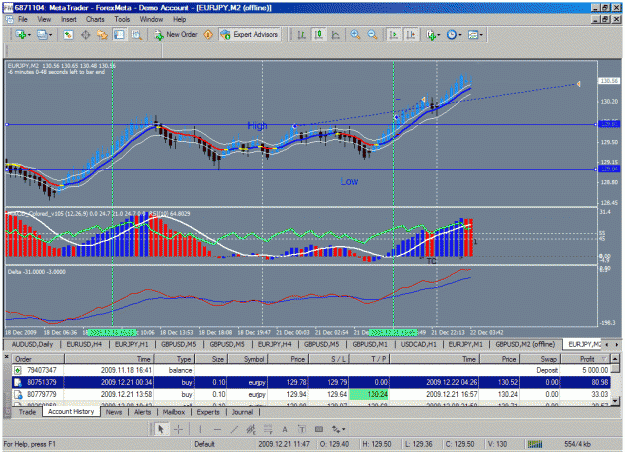Toggle the Navigator panel icon
625x452 pixels.
point(102,35)
